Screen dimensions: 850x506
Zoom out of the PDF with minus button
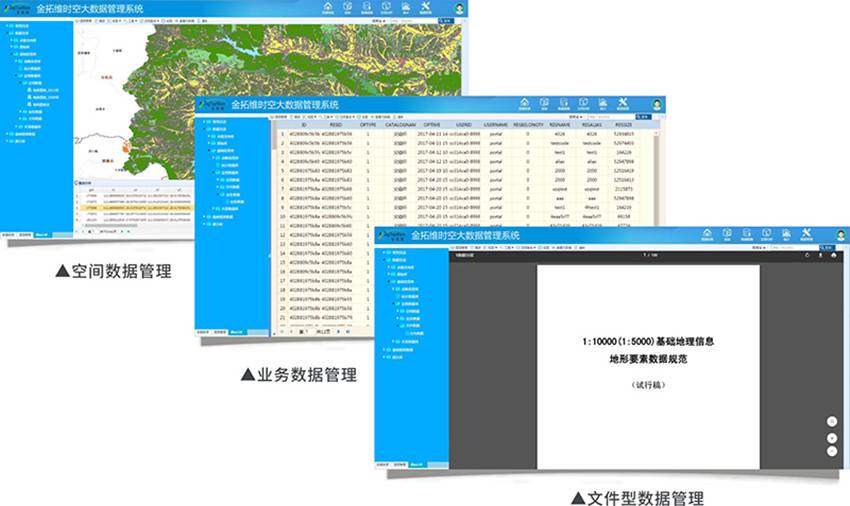[x=831, y=451]
